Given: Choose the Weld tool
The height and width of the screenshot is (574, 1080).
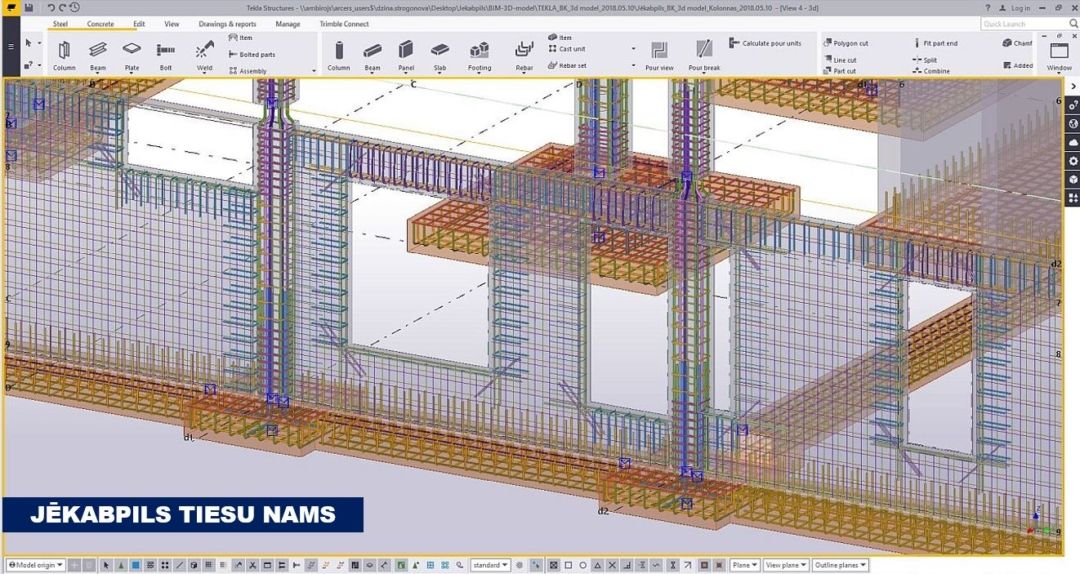Looking at the screenshot, I should 204,52.
